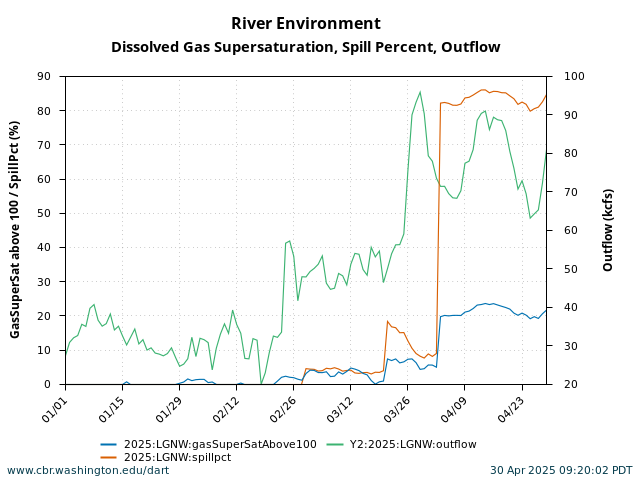Viewport: 640px width, 480px height.
Task: Click right axis outflow value 30
Action: pos(571,346)
